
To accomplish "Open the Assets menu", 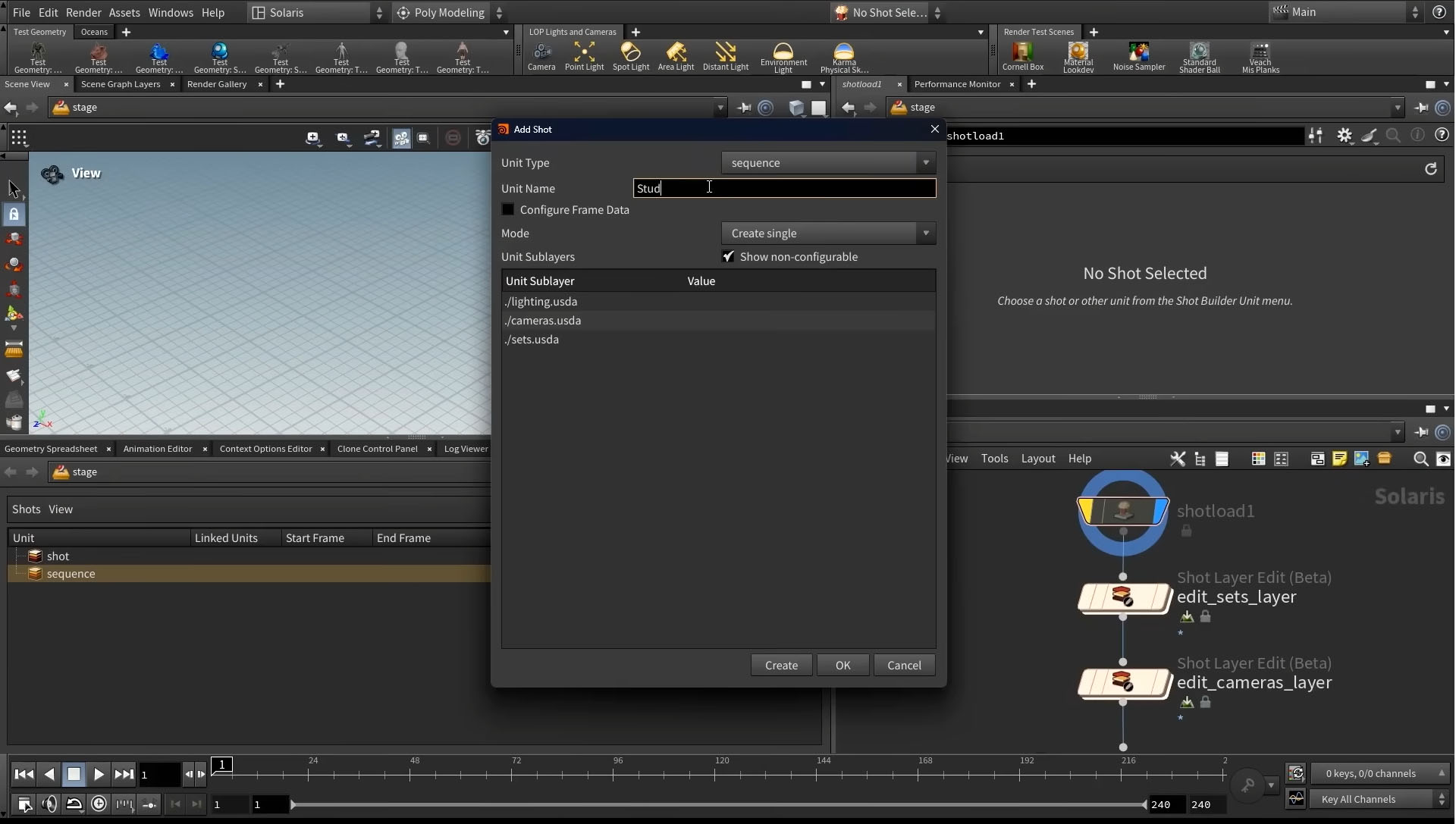I will point(124,12).
